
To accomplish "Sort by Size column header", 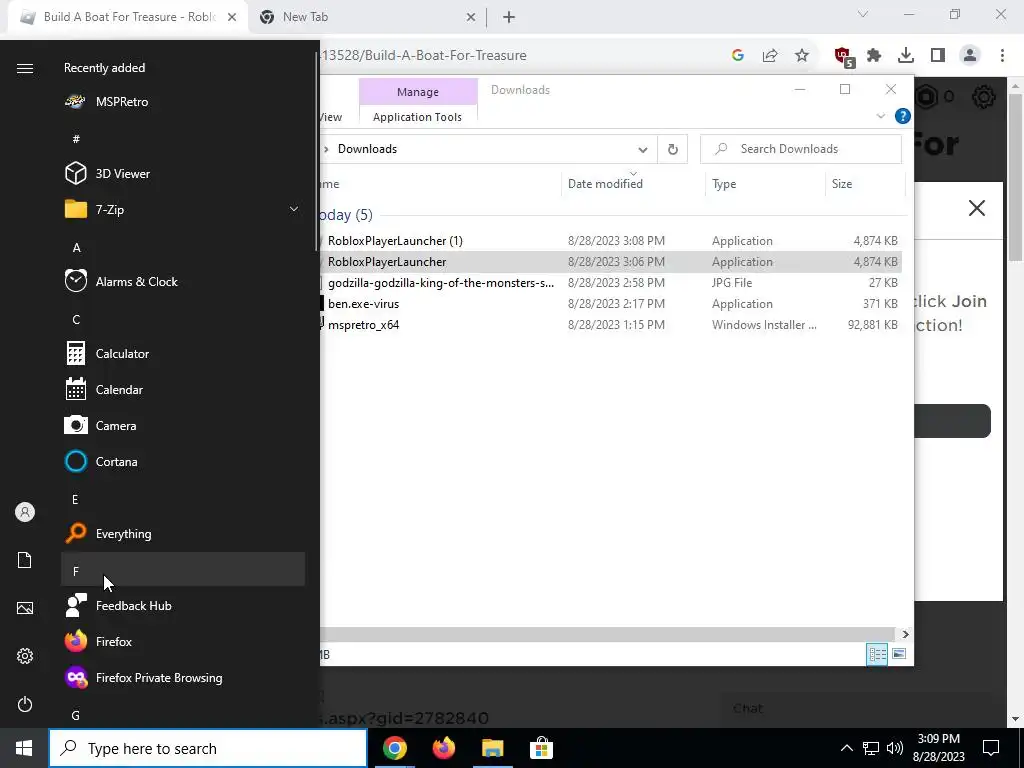I will click(865, 184).
